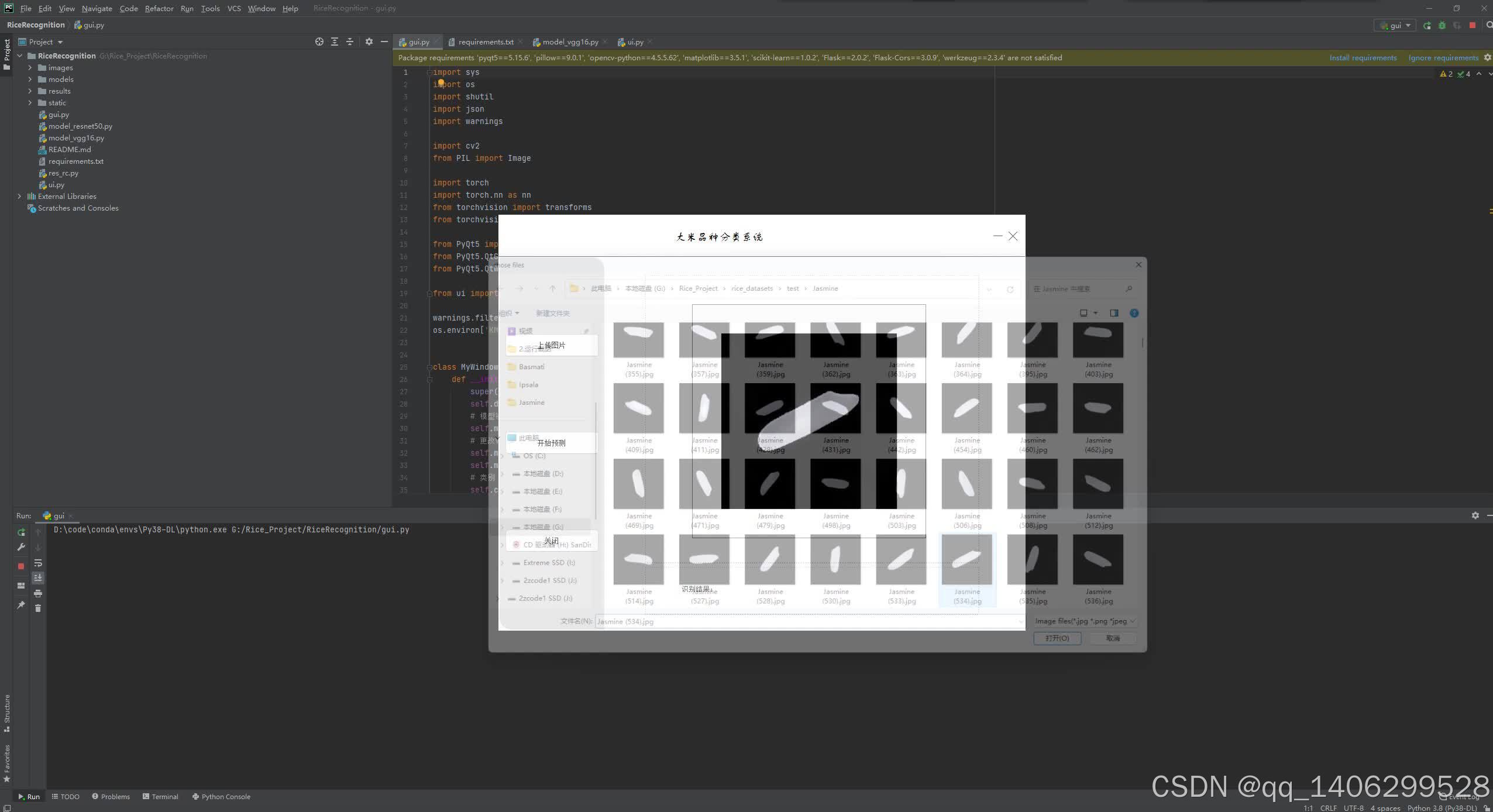The width and height of the screenshot is (1493, 812).
Task: Clear all Run console output
Action: click(38, 608)
